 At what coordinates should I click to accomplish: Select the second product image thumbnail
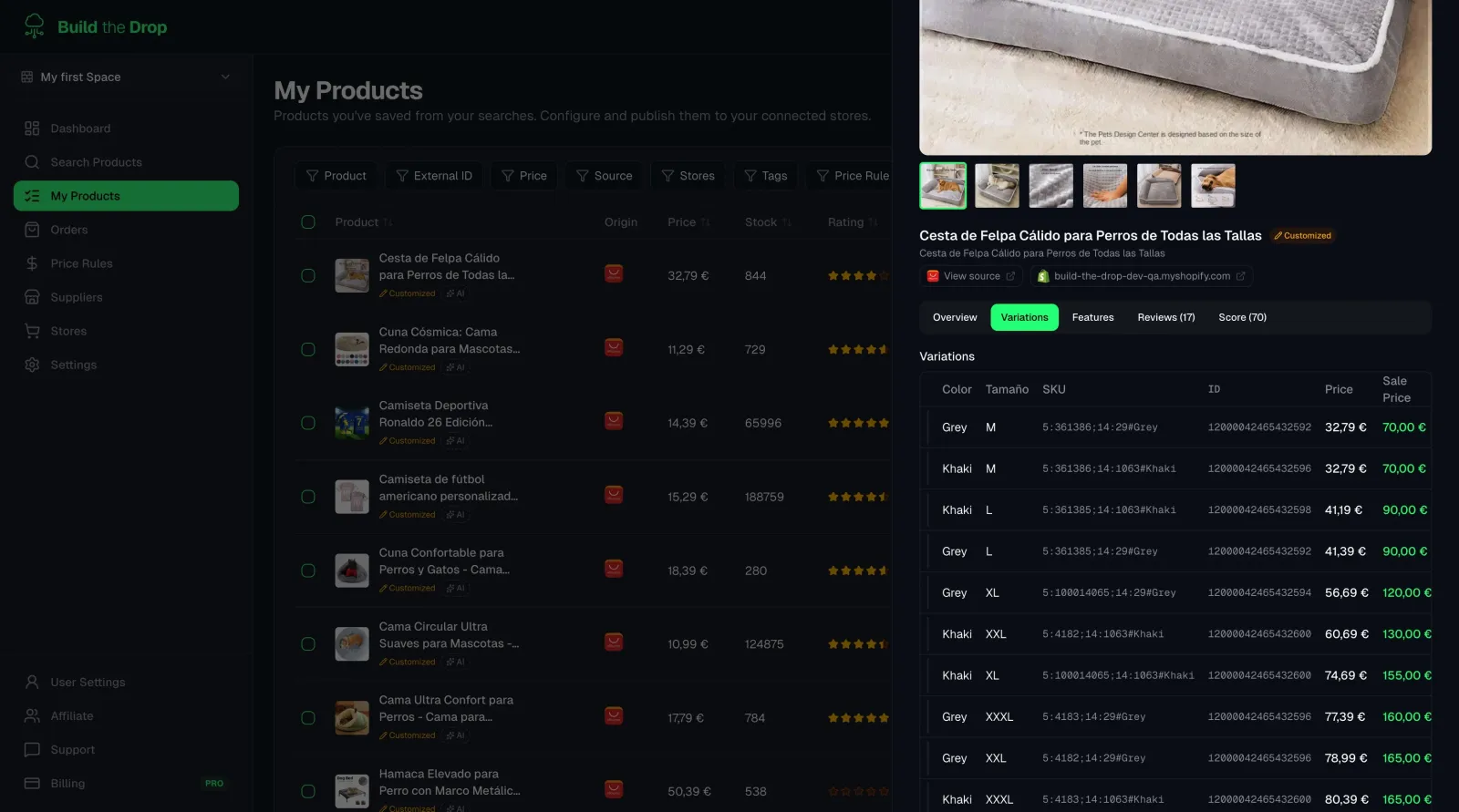pyautogui.click(x=997, y=186)
